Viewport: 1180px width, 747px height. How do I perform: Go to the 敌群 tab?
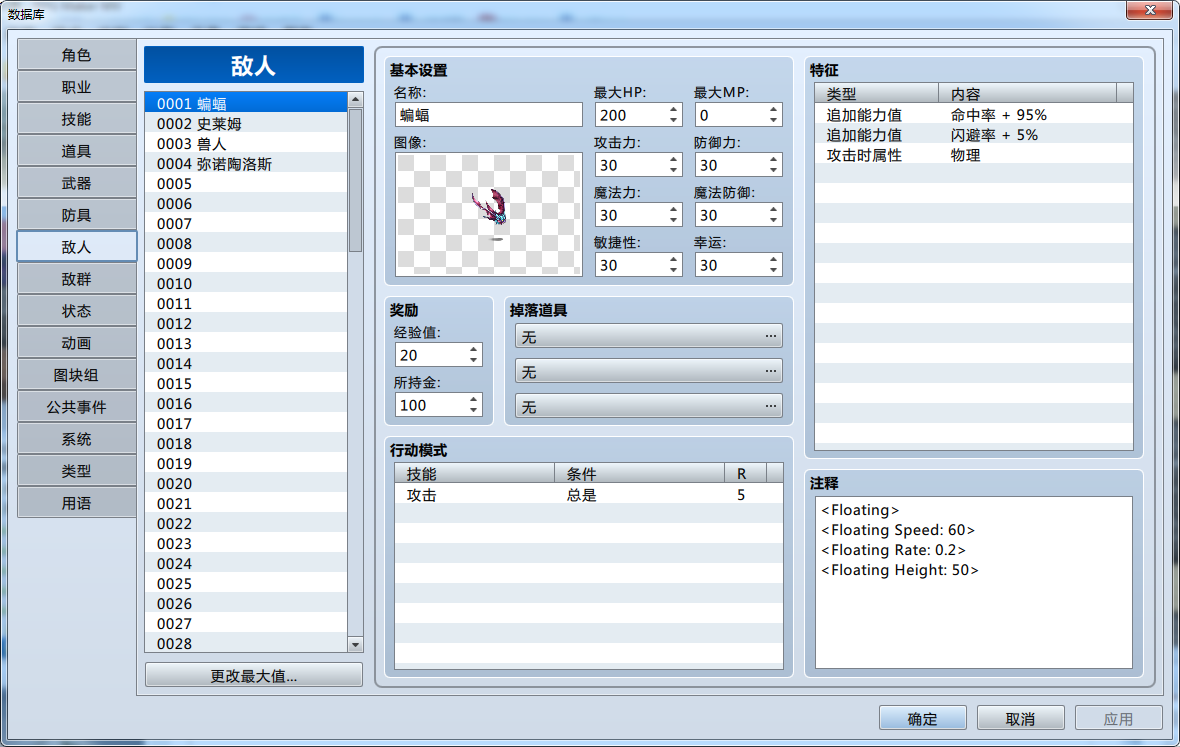[76, 279]
